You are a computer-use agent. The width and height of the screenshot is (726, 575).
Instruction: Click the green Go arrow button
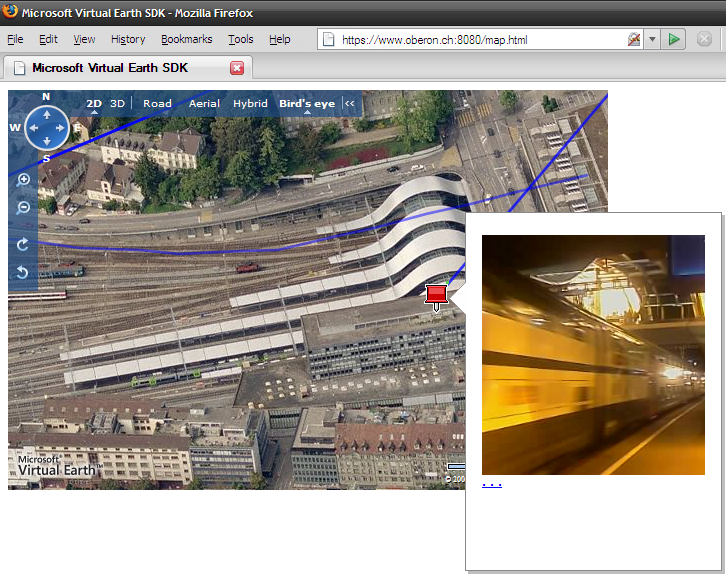coord(674,39)
